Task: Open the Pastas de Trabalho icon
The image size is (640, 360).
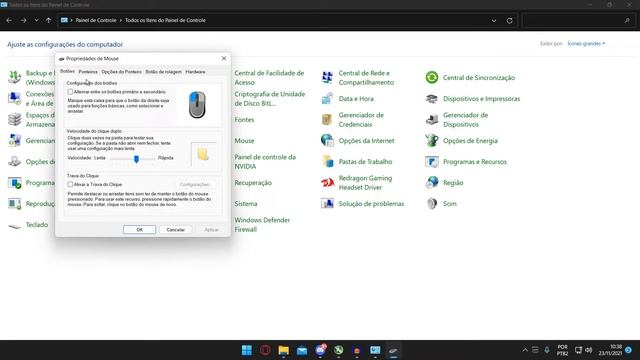Action: [x=327, y=162]
